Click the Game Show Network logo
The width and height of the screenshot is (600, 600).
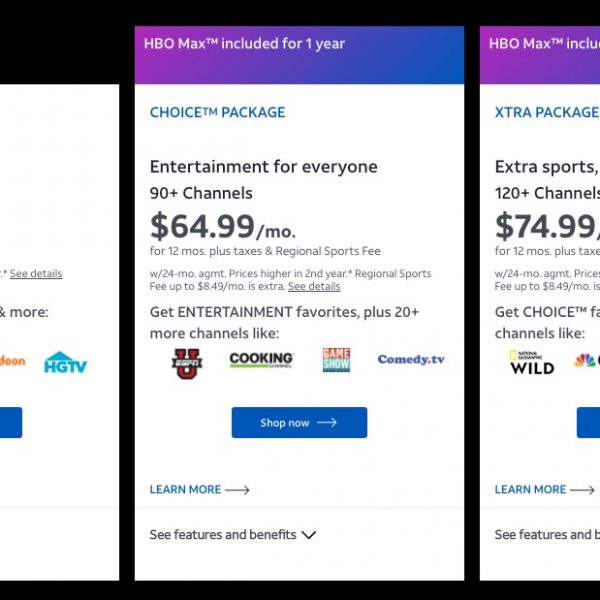pyautogui.click(x=336, y=360)
